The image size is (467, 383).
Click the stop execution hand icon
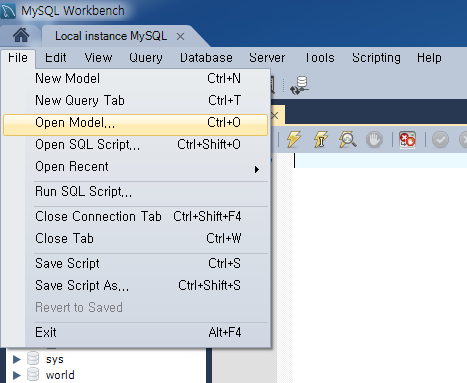[x=374, y=139]
